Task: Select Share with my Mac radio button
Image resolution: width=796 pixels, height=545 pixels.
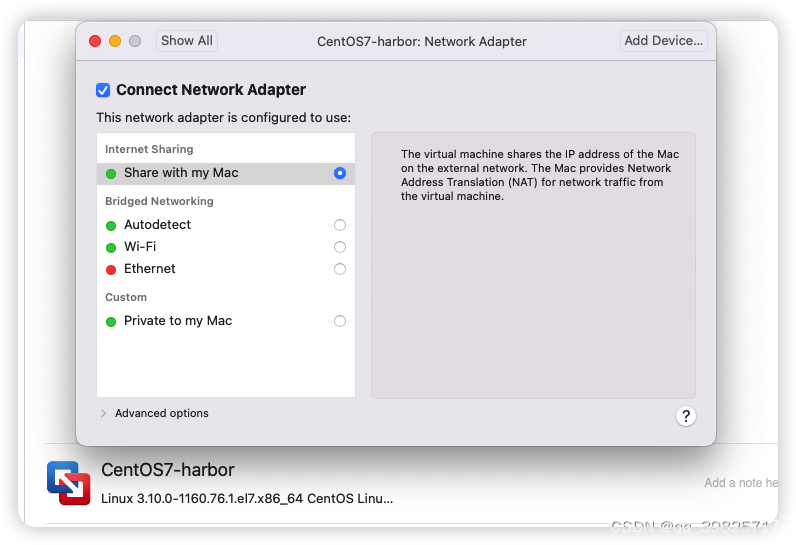Action: coord(340,173)
